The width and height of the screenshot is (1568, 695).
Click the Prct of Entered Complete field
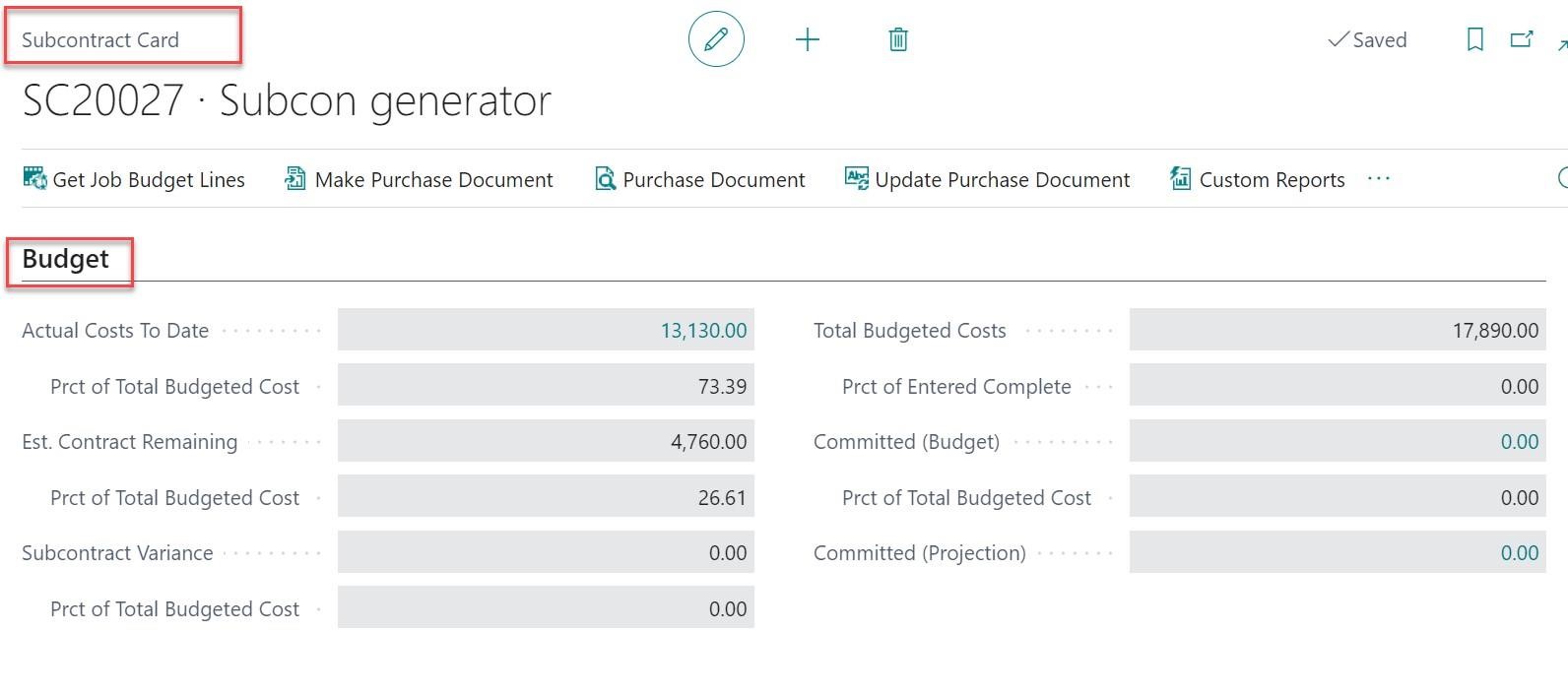[1337, 387]
